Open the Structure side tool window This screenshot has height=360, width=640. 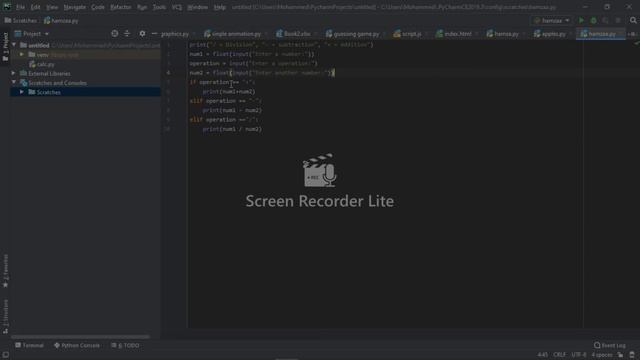point(5,317)
